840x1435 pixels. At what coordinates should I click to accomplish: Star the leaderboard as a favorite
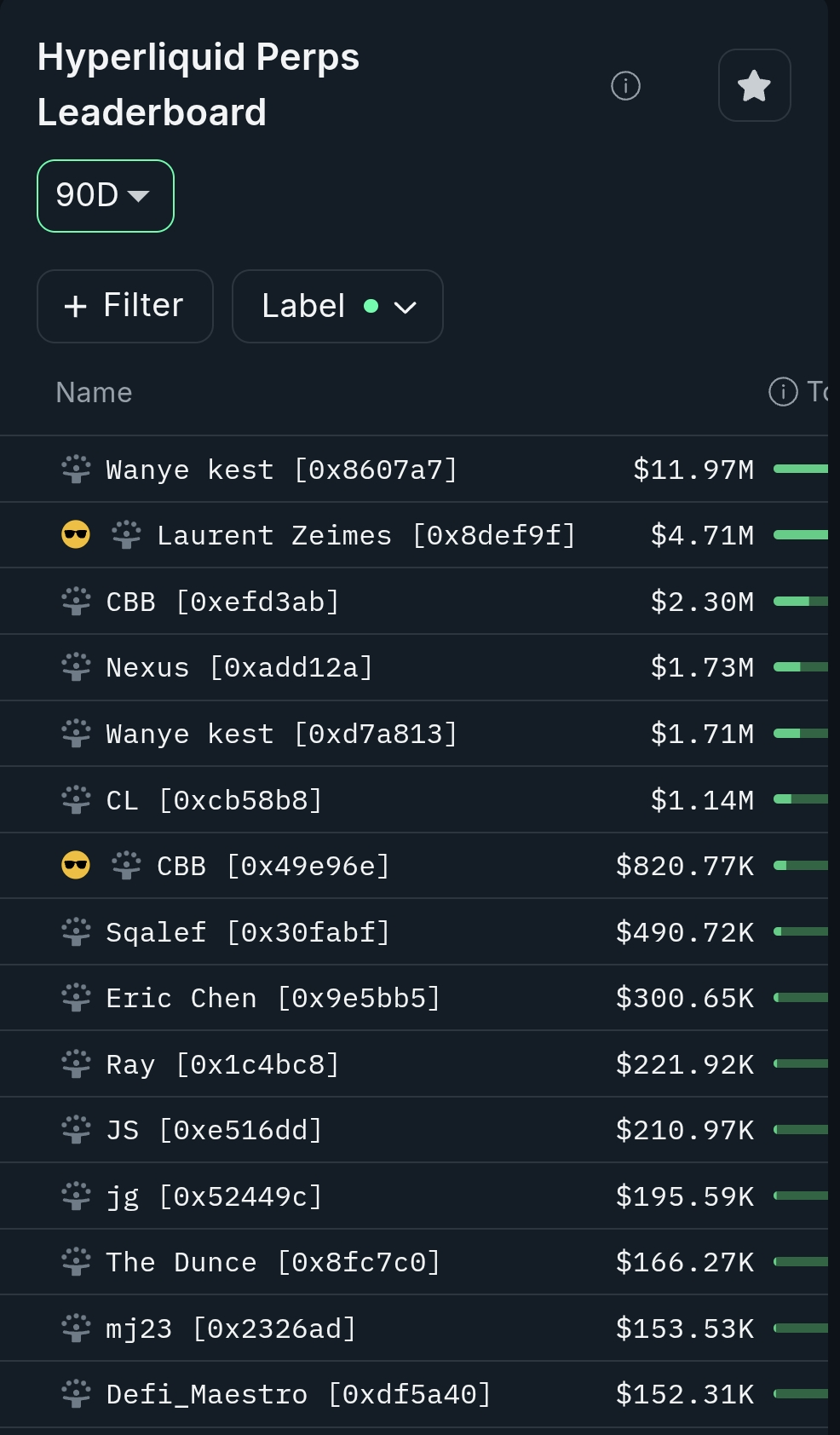pos(754,86)
